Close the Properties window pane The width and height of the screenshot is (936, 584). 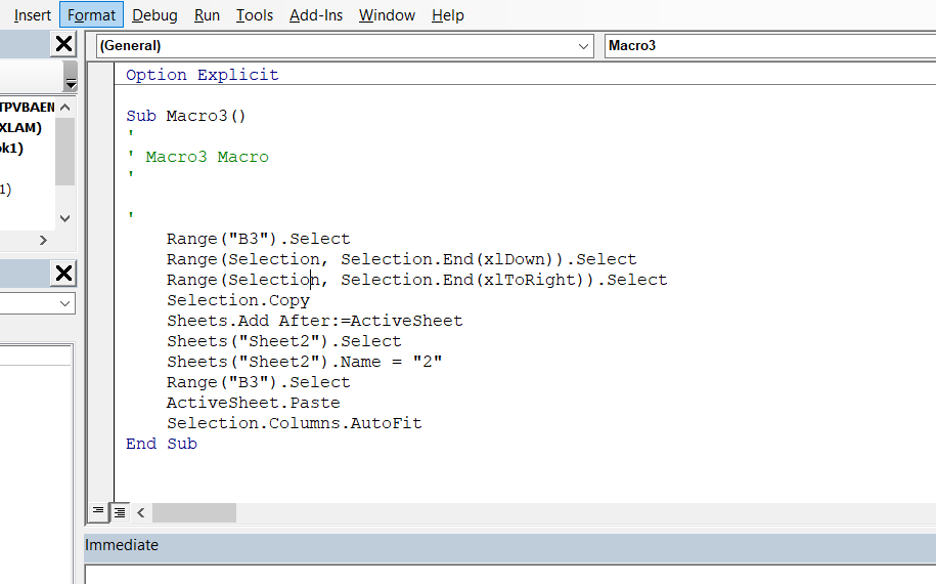click(63, 273)
